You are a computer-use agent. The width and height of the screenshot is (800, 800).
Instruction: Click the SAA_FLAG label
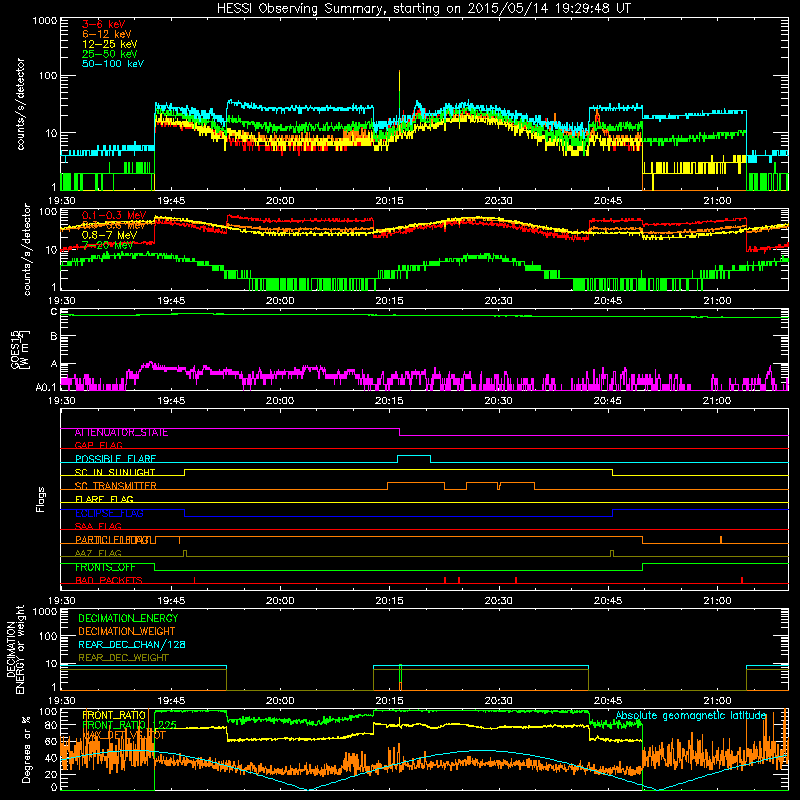[x=98, y=526]
